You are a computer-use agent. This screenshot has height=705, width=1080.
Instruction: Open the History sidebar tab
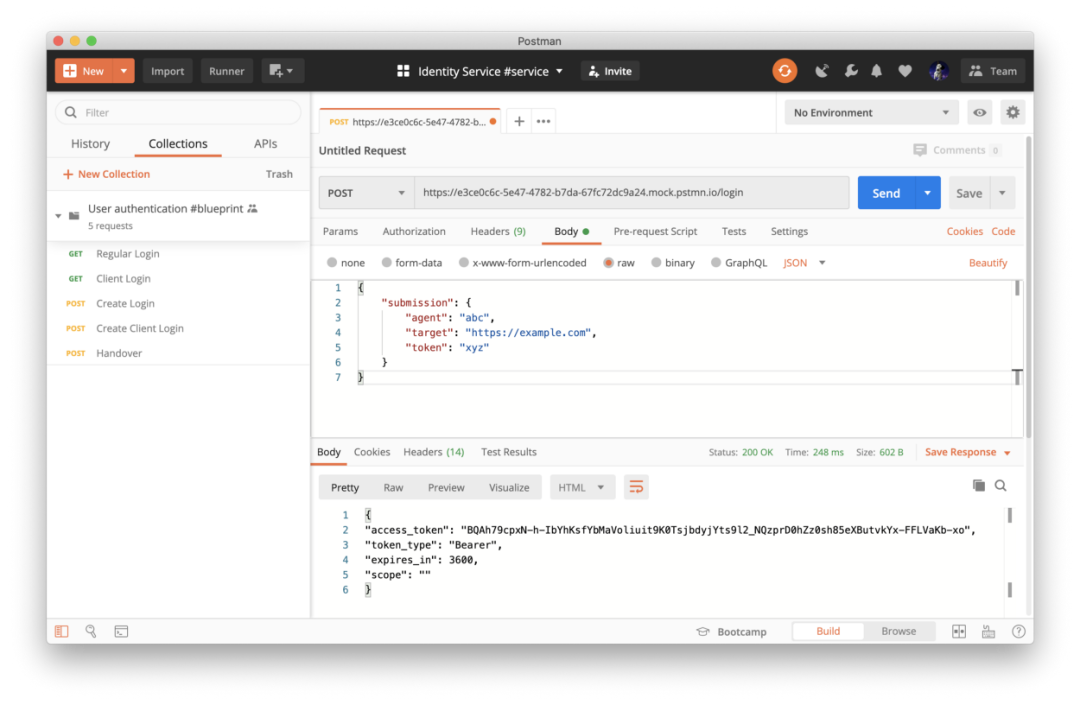[x=90, y=144]
